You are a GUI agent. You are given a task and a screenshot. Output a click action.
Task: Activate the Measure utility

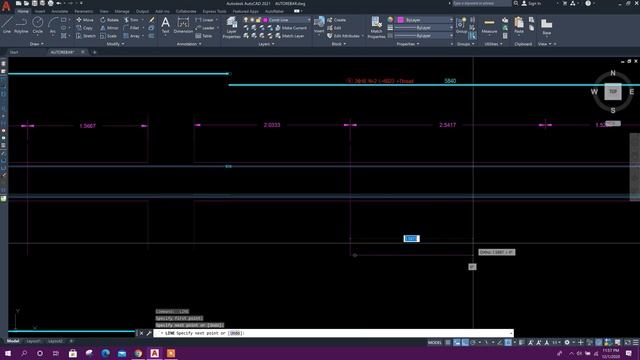489,25
